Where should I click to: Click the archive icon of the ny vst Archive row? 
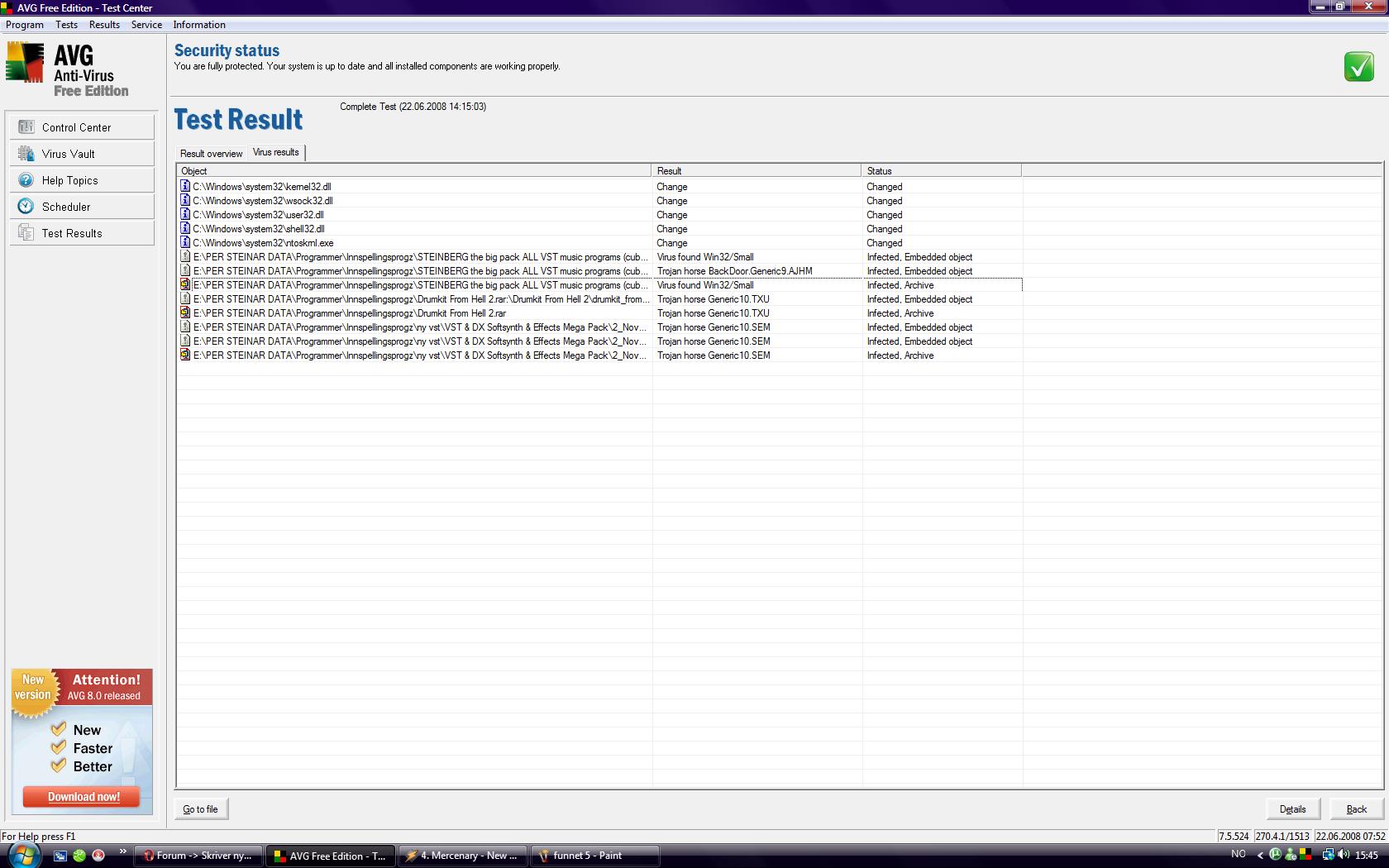185,355
